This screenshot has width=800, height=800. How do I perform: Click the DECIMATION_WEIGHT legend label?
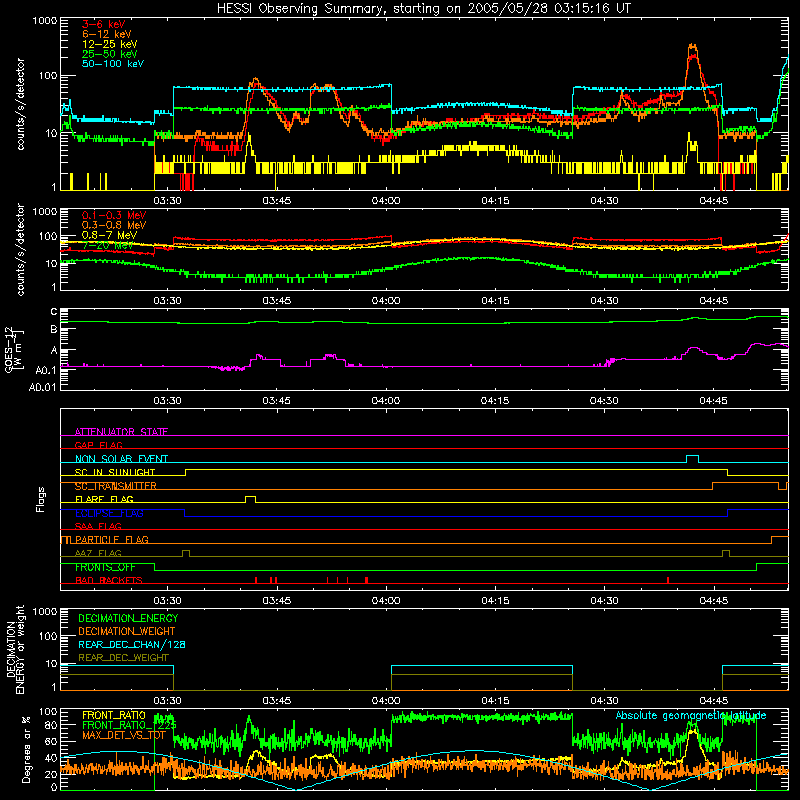tap(127, 631)
